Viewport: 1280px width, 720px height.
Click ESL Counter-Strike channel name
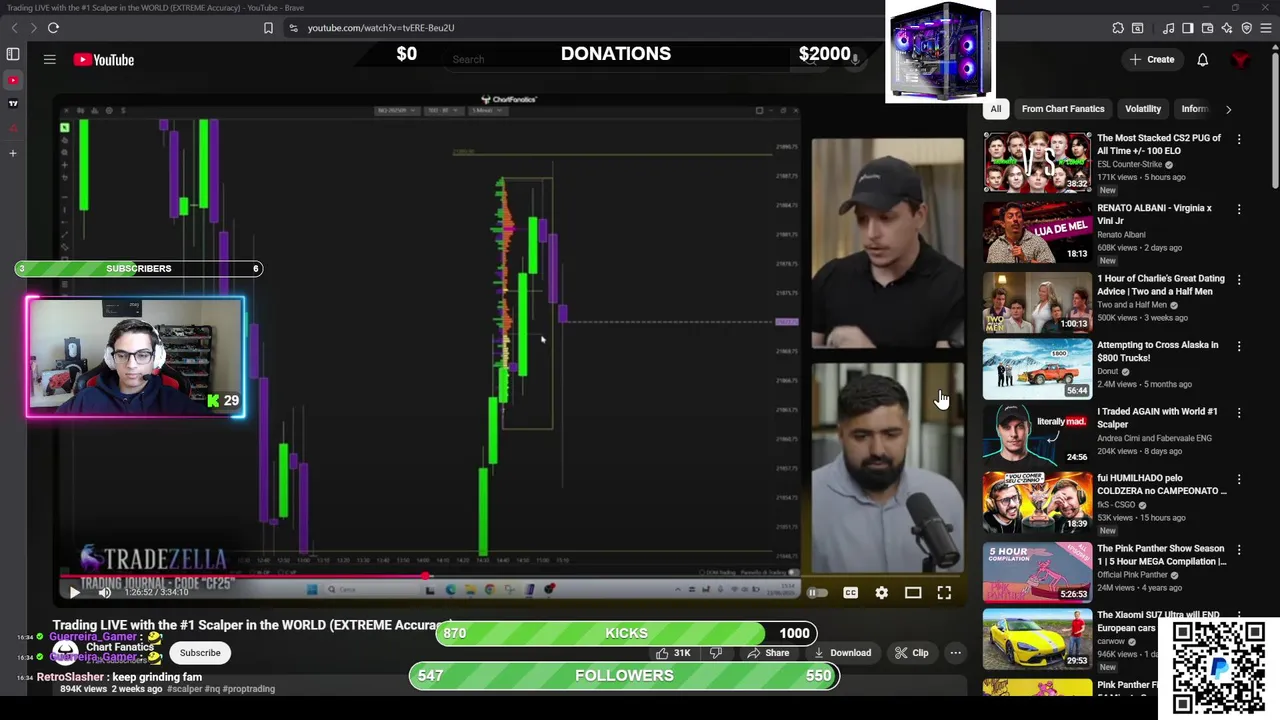[x=1129, y=164]
